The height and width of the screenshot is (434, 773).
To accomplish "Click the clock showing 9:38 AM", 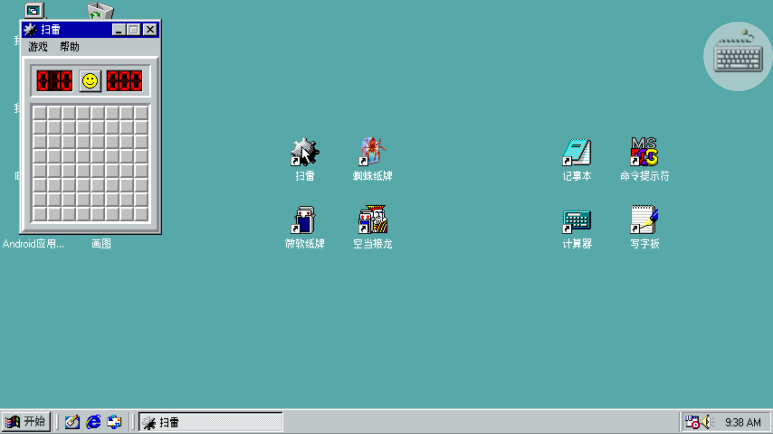I will 742,422.
